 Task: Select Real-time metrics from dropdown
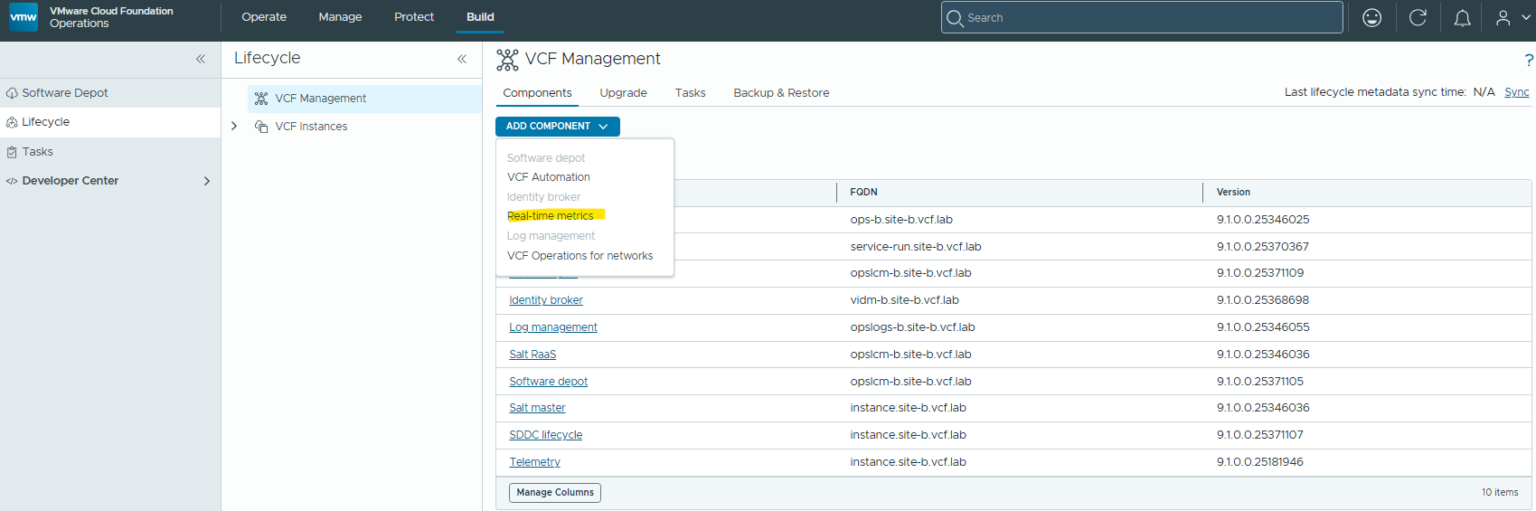550,216
